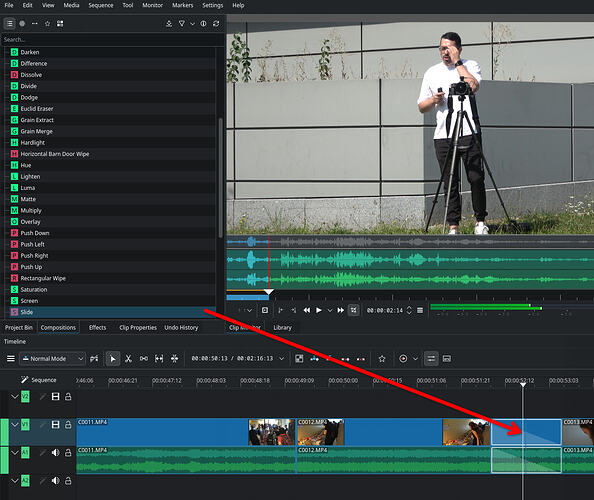Mute the A1 audio track
Image resolution: width=594 pixels, height=500 pixels.
point(55,453)
